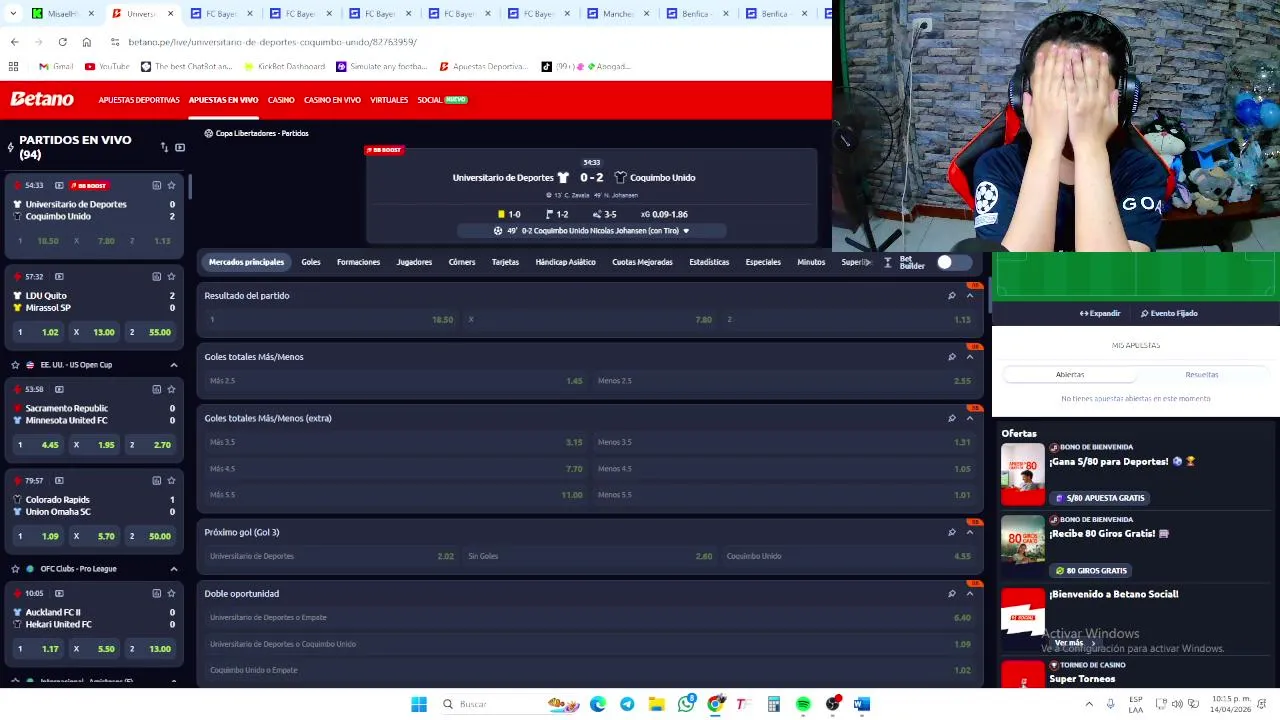Open stats icon for Sacramento Republic match
This screenshot has width=1280, height=720.
point(156,389)
